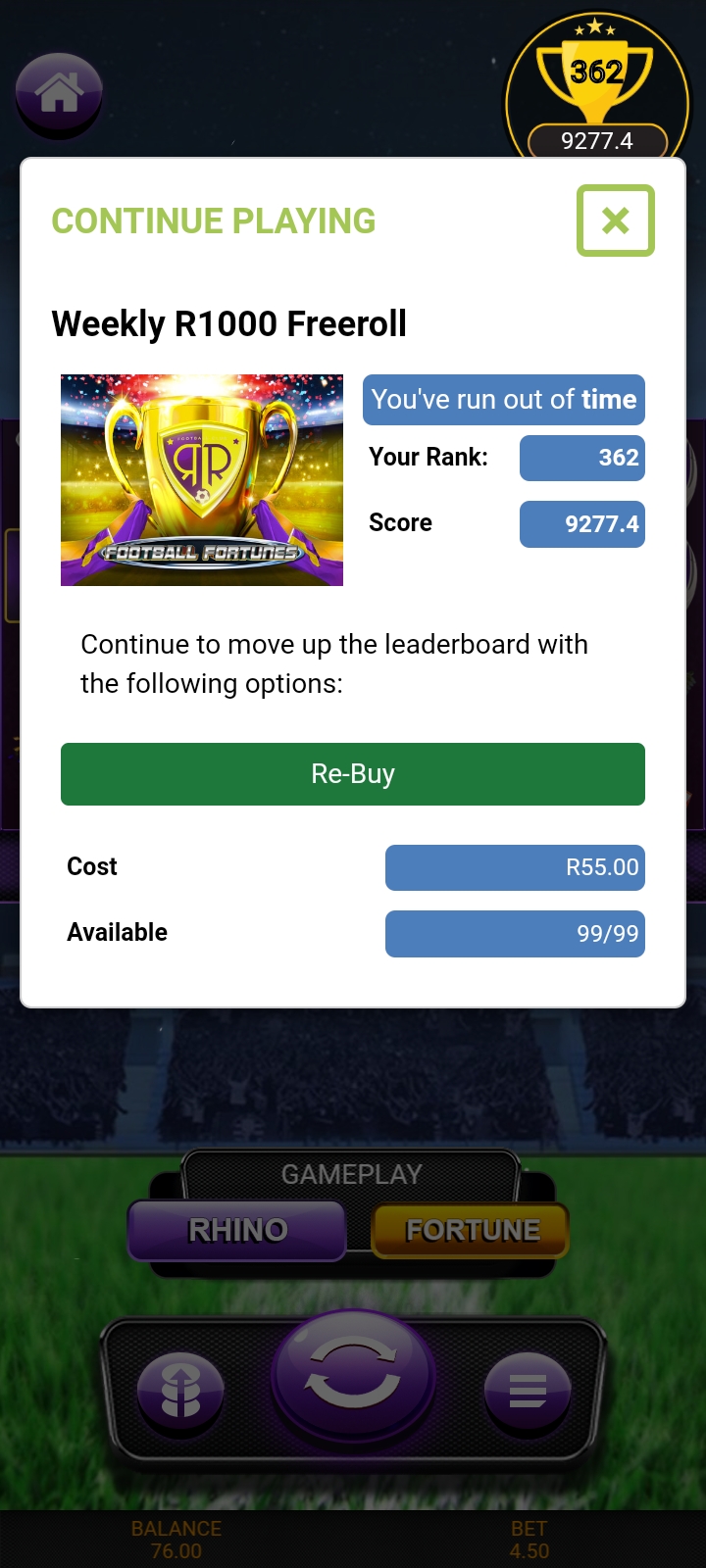This screenshot has width=706, height=1568.
Task: Click the Cost R55.00 field
Action: coord(515,867)
